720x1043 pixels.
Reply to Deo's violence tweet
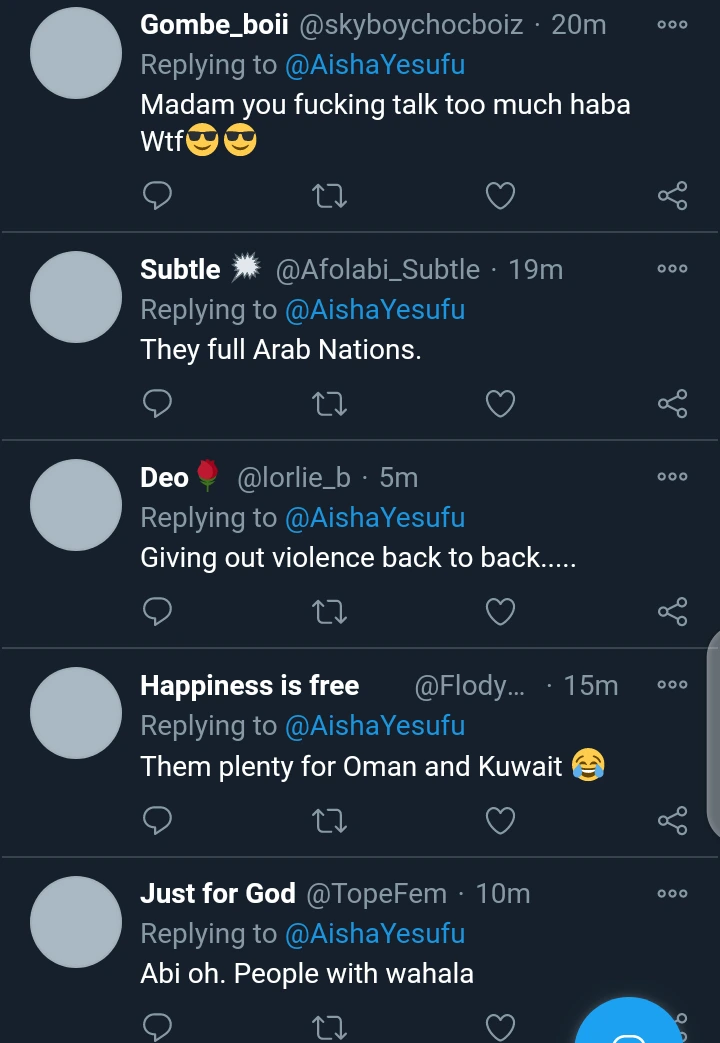coord(157,611)
